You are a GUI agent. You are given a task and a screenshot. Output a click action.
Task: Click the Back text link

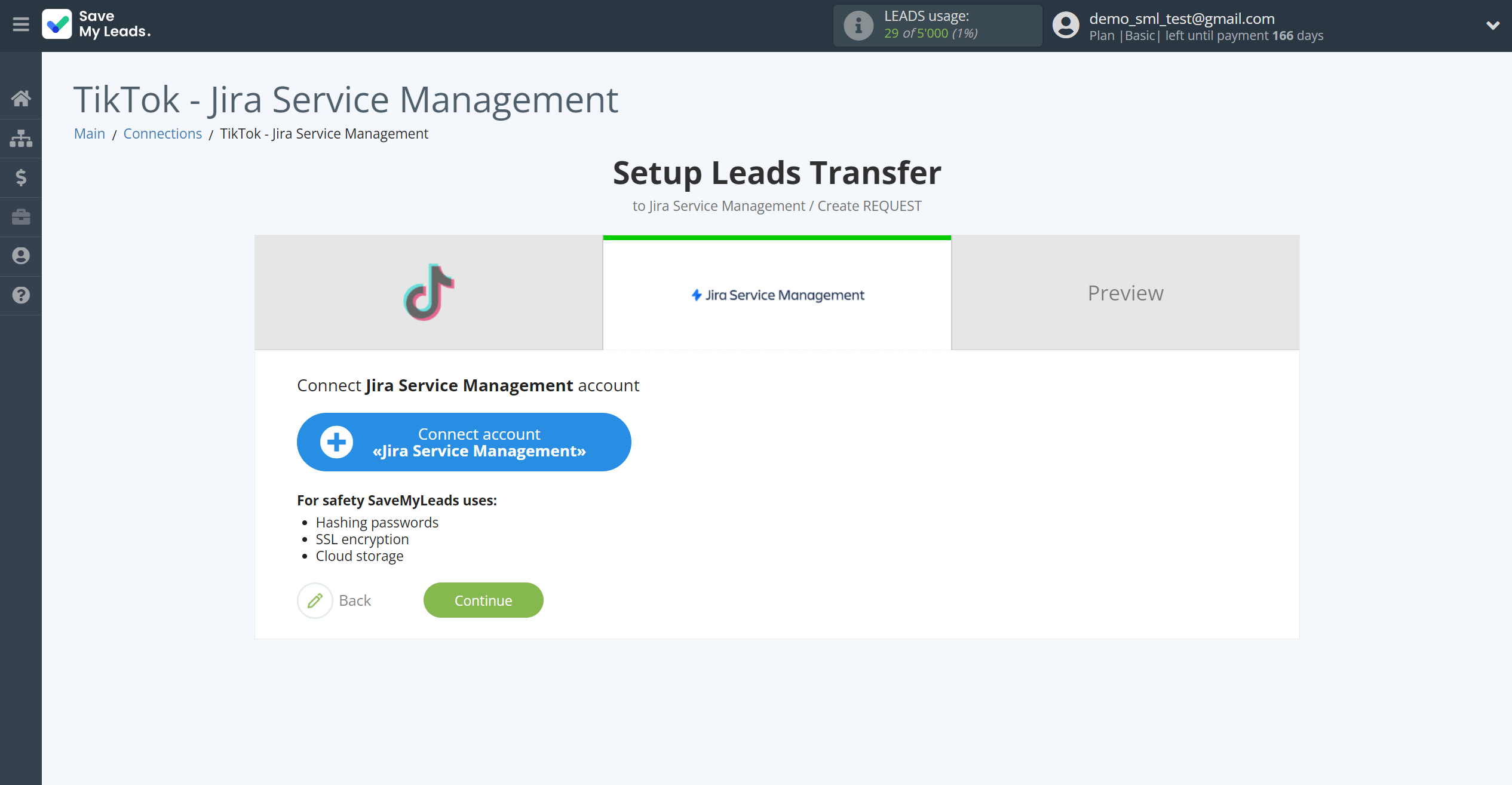click(x=355, y=600)
